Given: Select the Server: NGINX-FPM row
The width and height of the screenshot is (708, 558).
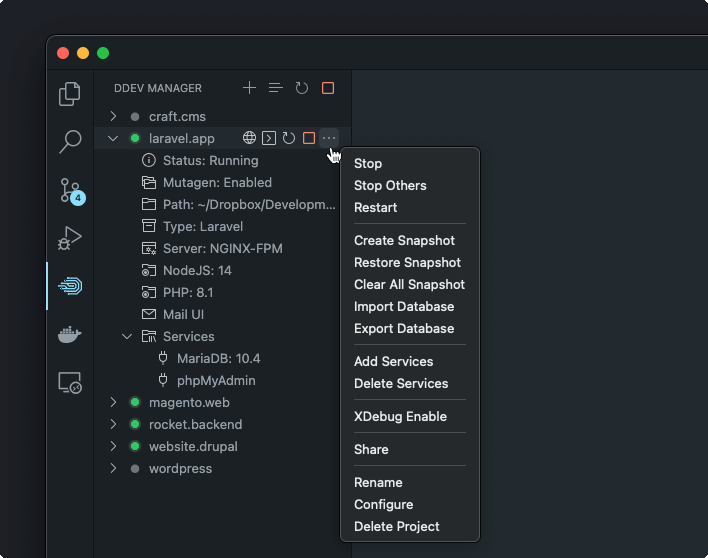Looking at the screenshot, I should tap(222, 248).
